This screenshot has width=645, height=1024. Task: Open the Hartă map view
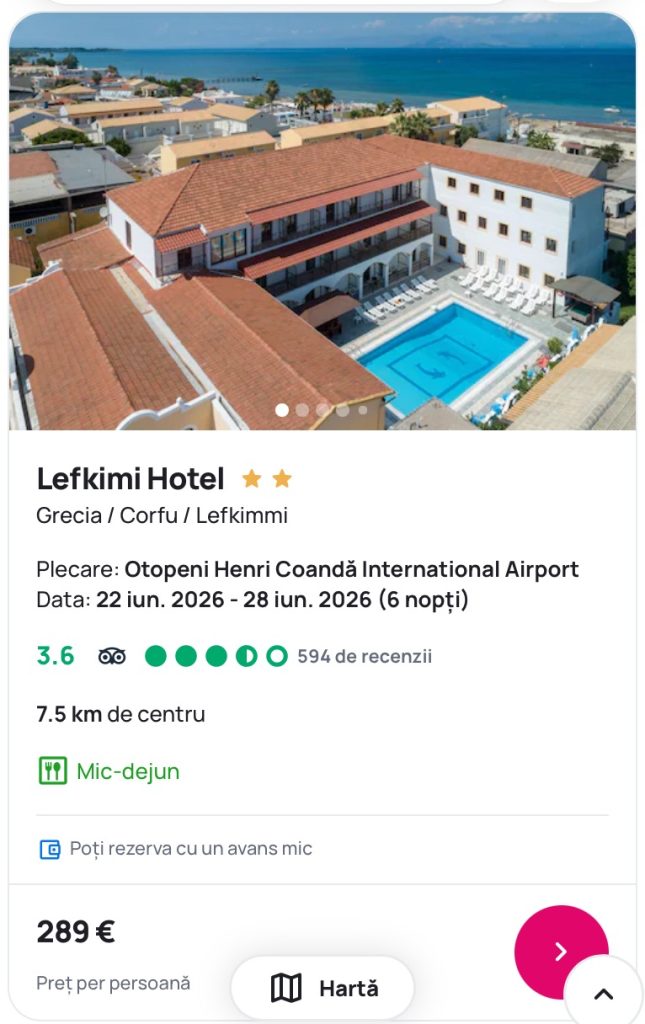(x=322, y=989)
